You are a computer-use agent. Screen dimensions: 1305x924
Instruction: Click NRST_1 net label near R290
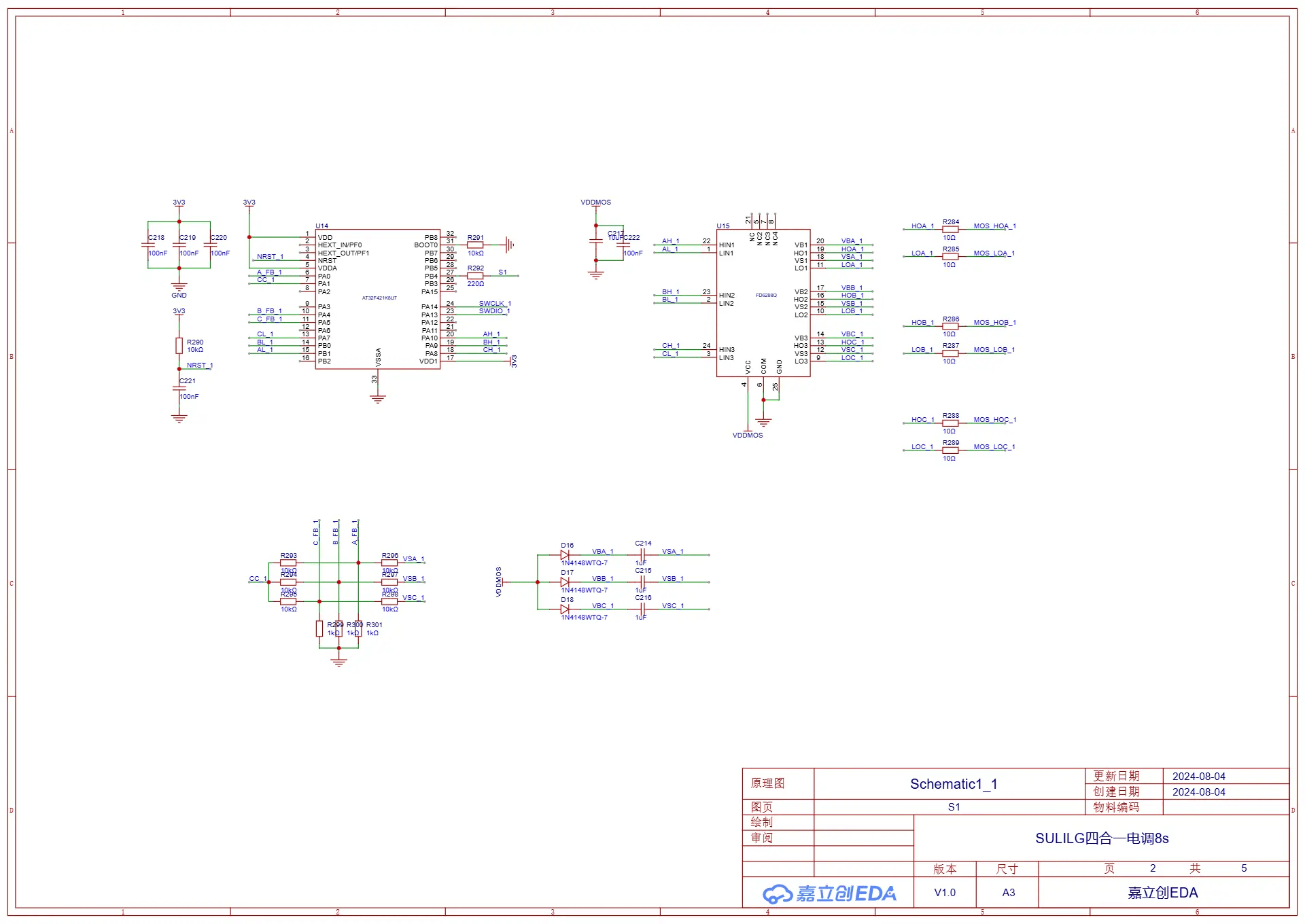click(x=200, y=366)
